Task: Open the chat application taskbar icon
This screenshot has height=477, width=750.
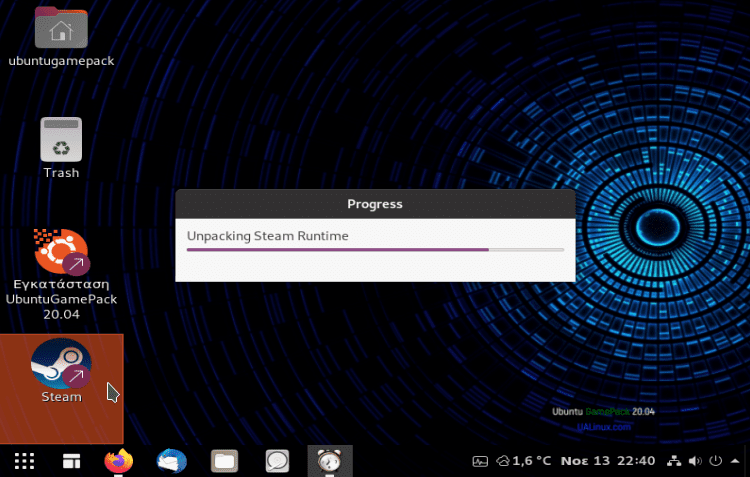Action: point(277,461)
